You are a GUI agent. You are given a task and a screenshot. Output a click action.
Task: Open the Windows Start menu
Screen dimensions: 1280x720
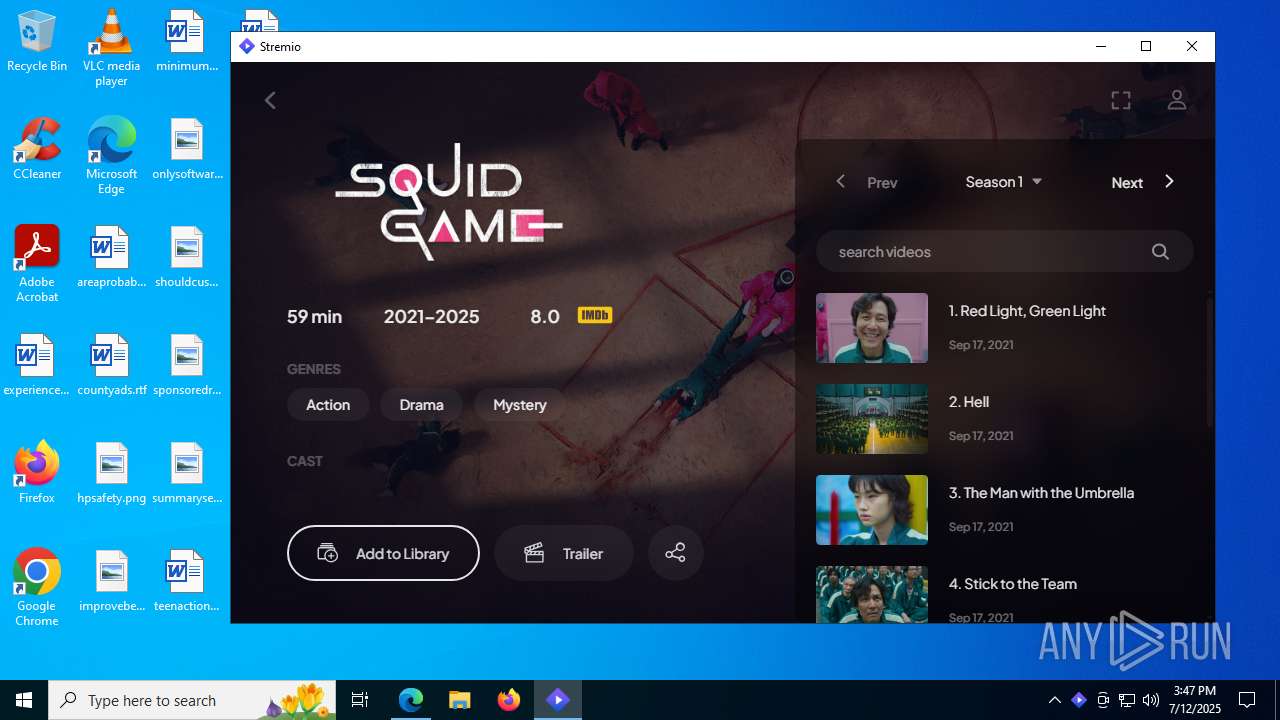tap(24, 700)
